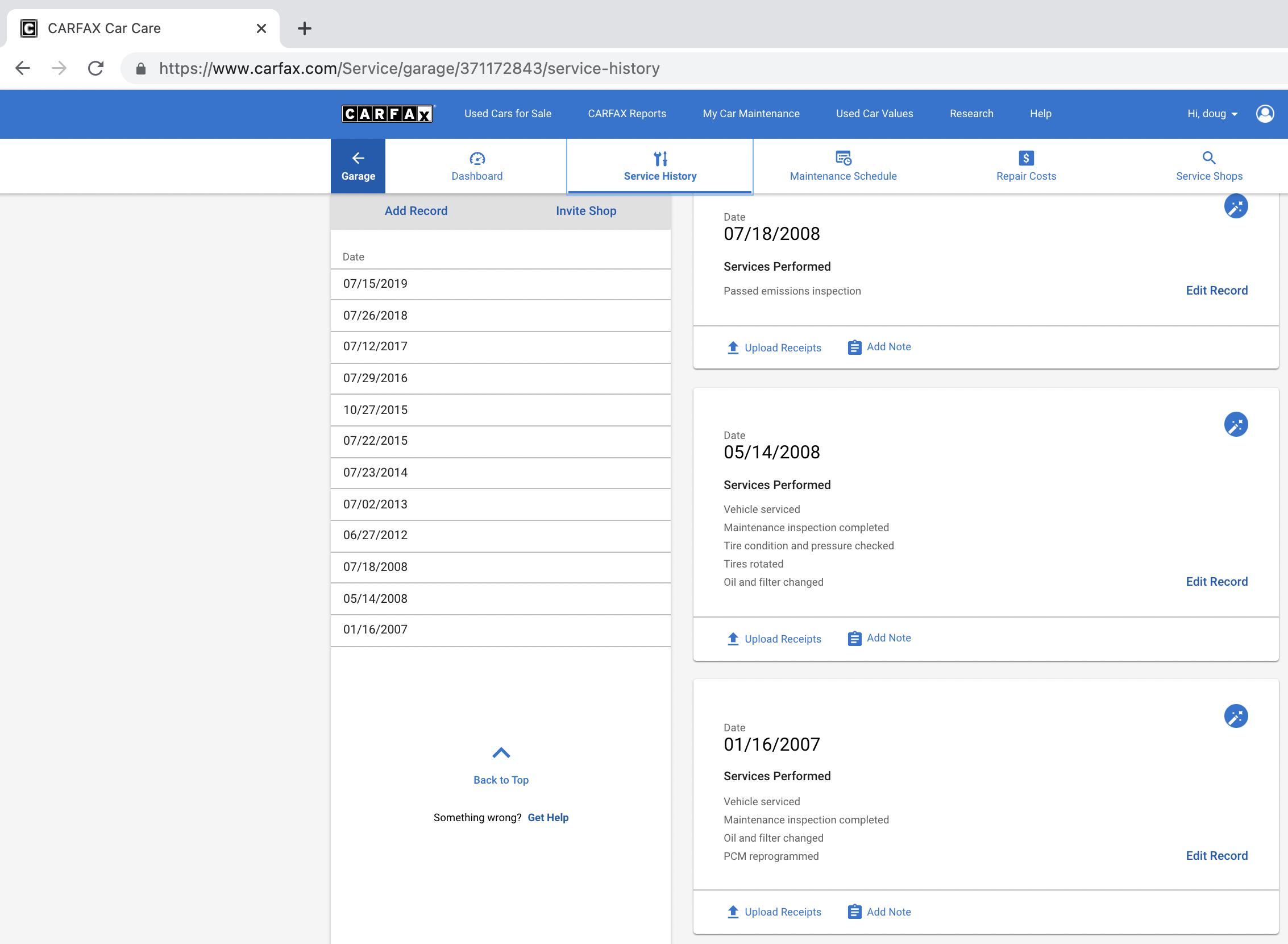This screenshot has width=1288, height=944.
Task: Click the padlock site security icon
Action: [140, 69]
